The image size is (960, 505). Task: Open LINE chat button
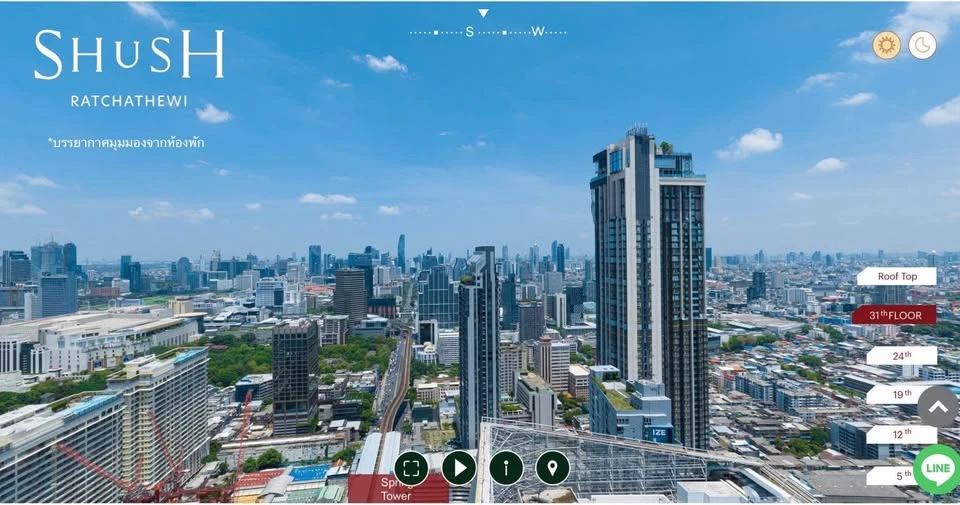(937, 469)
